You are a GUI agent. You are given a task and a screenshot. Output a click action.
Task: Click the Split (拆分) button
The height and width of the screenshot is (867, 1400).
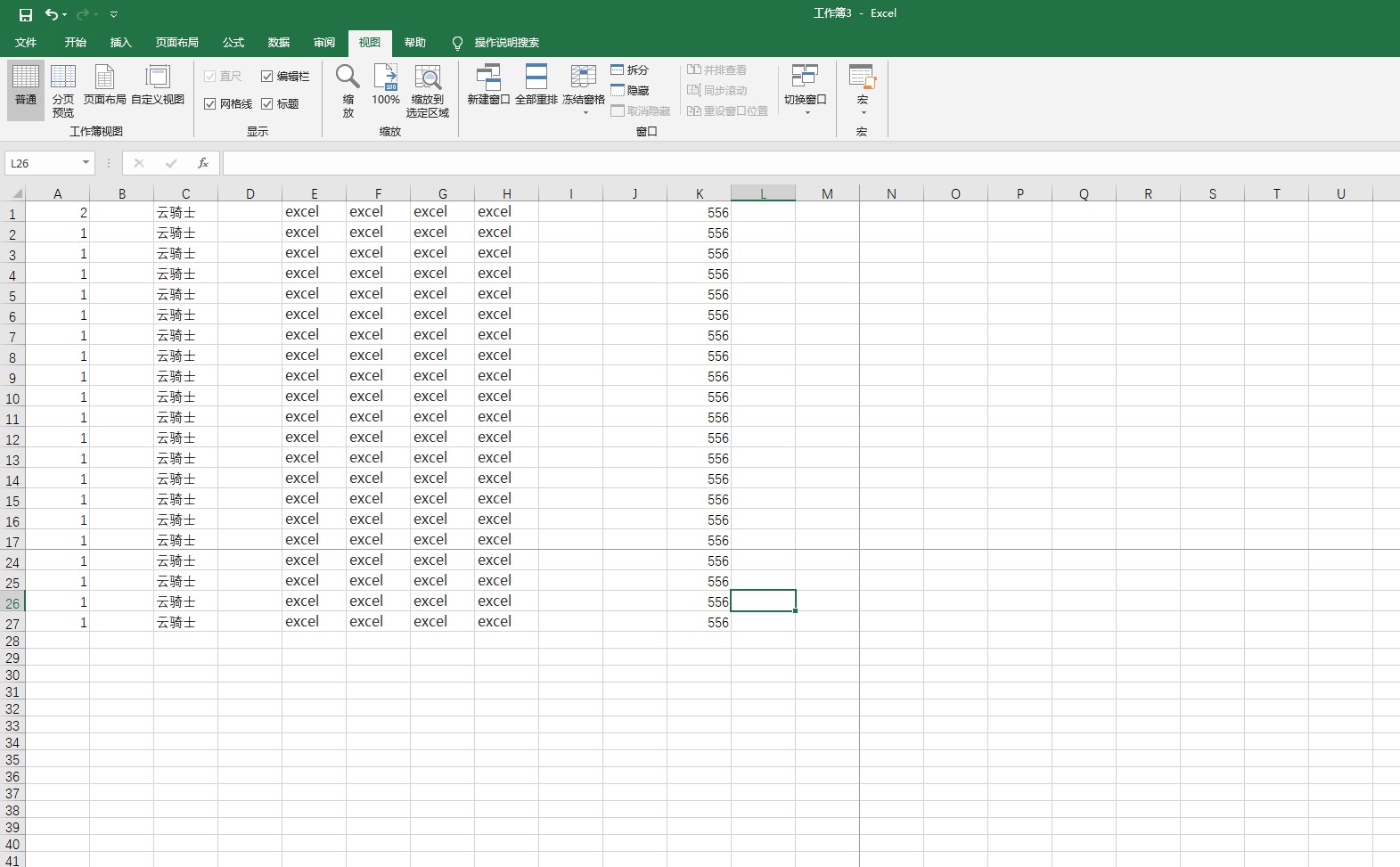630,70
